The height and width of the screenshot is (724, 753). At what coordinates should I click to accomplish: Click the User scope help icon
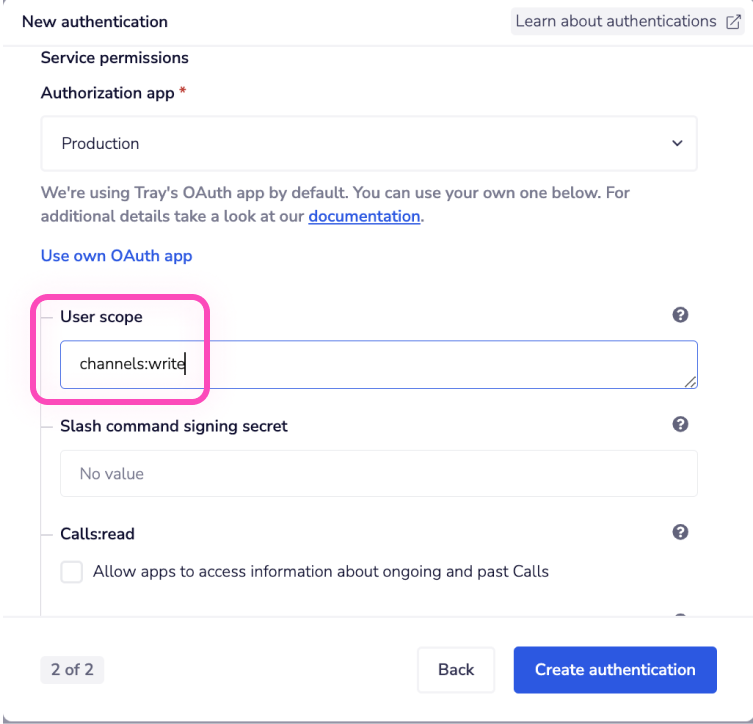click(680, 315)
